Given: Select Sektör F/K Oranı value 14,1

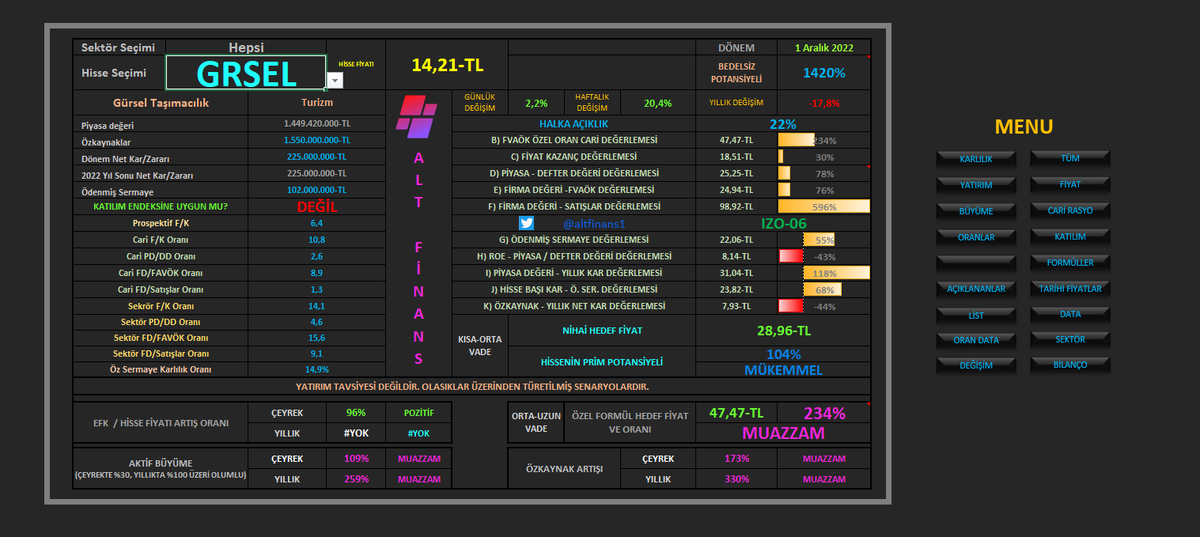Looking at the screenshot, I should pos(317,305).
